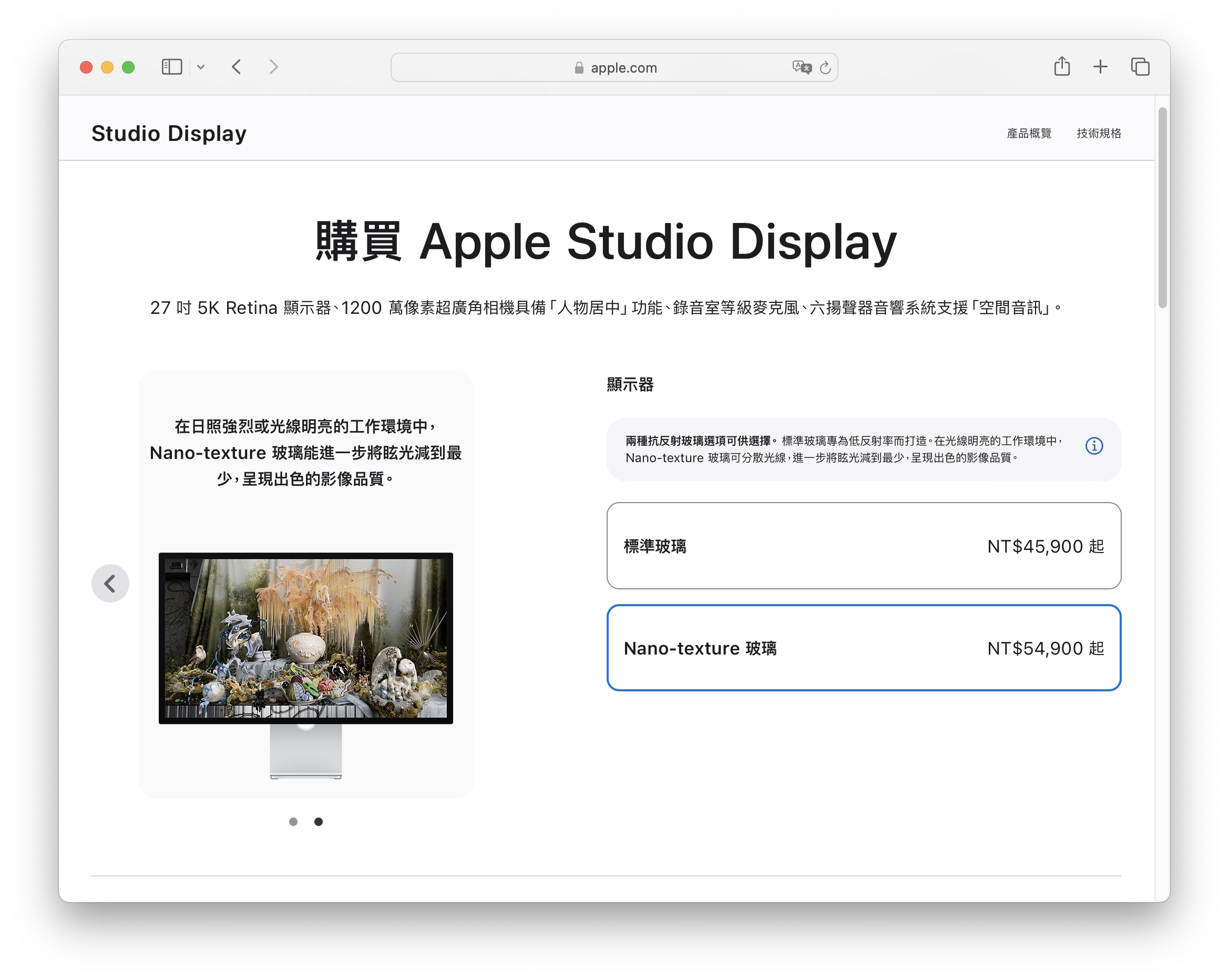Open the sidebar options dropdown chevron
Viewport: 1229px width, 980px height.
(x=201, y=67)
